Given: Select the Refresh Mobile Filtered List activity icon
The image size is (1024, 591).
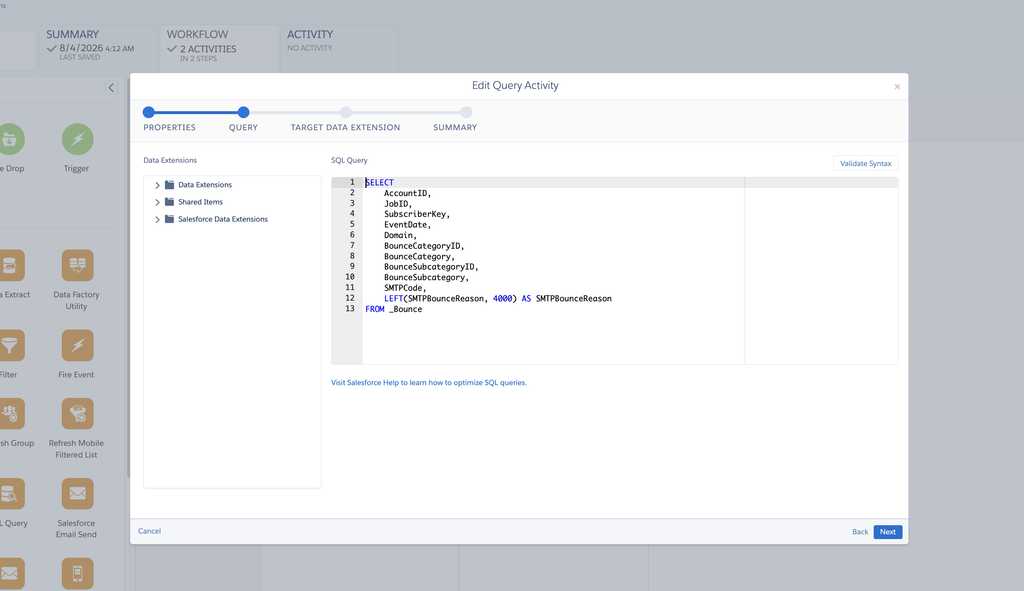Looking at the screenshot, I should pos(77,413).
